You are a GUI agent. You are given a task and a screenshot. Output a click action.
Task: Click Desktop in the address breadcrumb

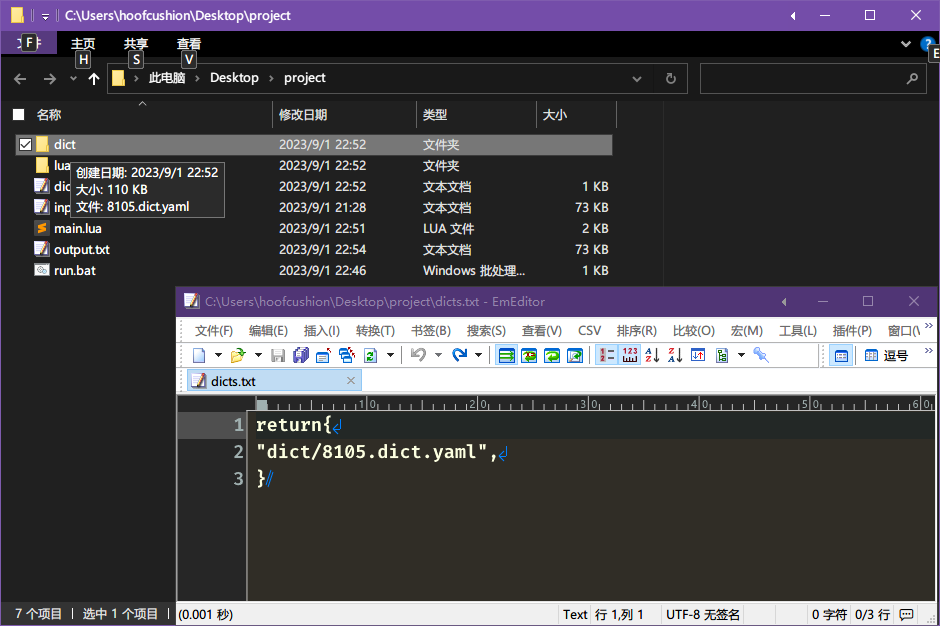tap(234, 78)
